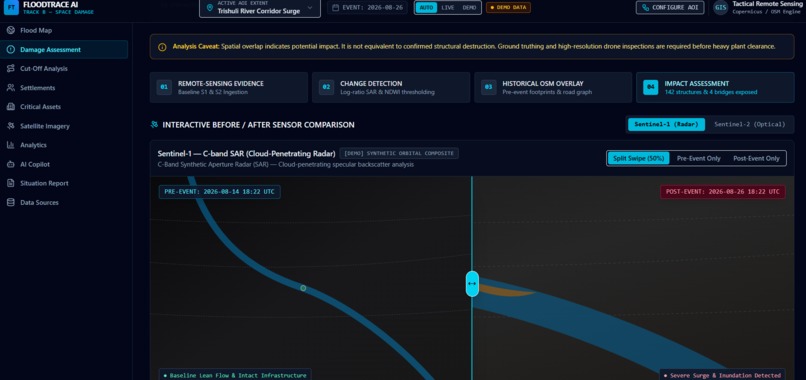
Task: Switch mode to AUTO
Action: click(x=426, y=8)
